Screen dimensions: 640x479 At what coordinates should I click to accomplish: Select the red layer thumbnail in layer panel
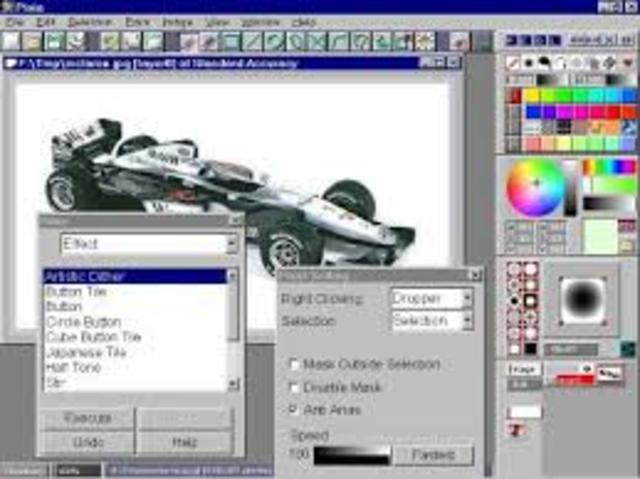coord(575,380)
